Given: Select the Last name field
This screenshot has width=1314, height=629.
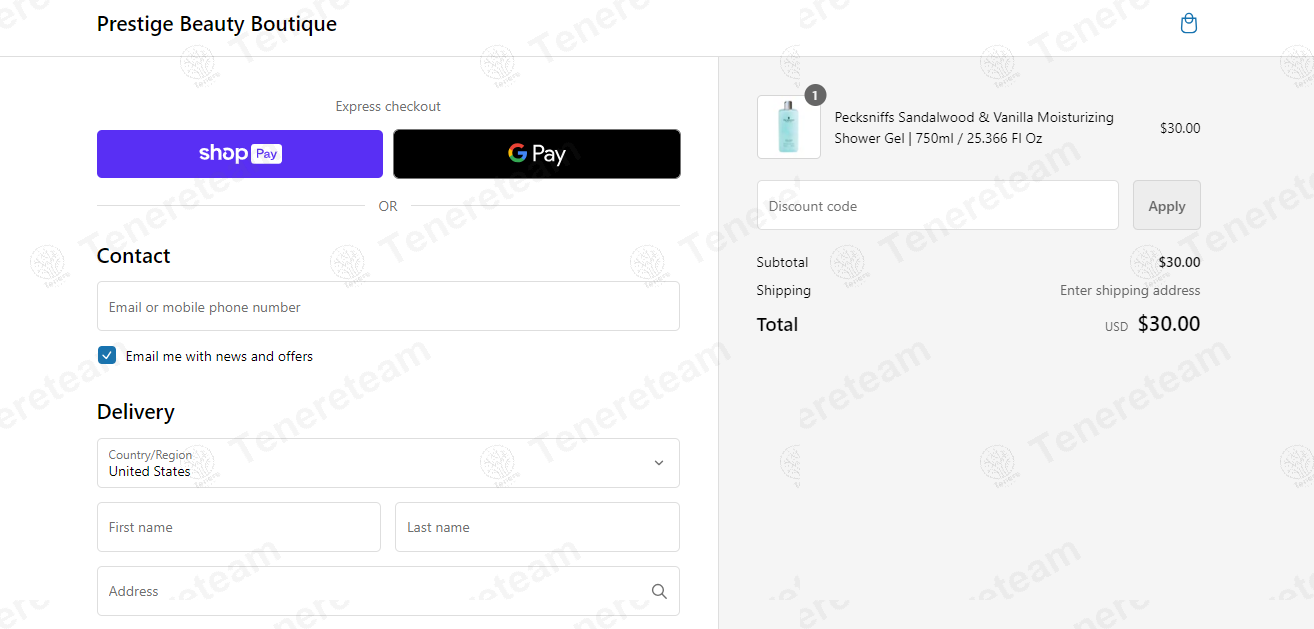Looking at the screenshot, I should pyautogui.click(x=537, y=527).
